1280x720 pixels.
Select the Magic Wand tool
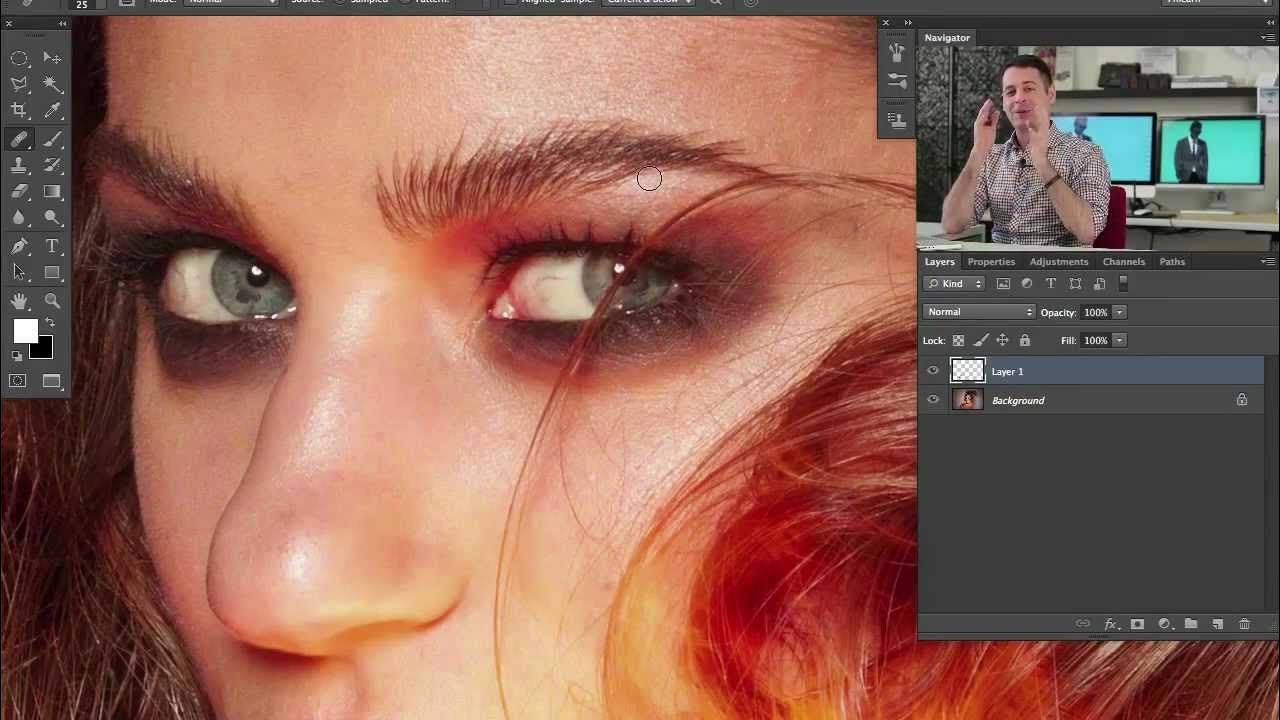click(52, 85)
